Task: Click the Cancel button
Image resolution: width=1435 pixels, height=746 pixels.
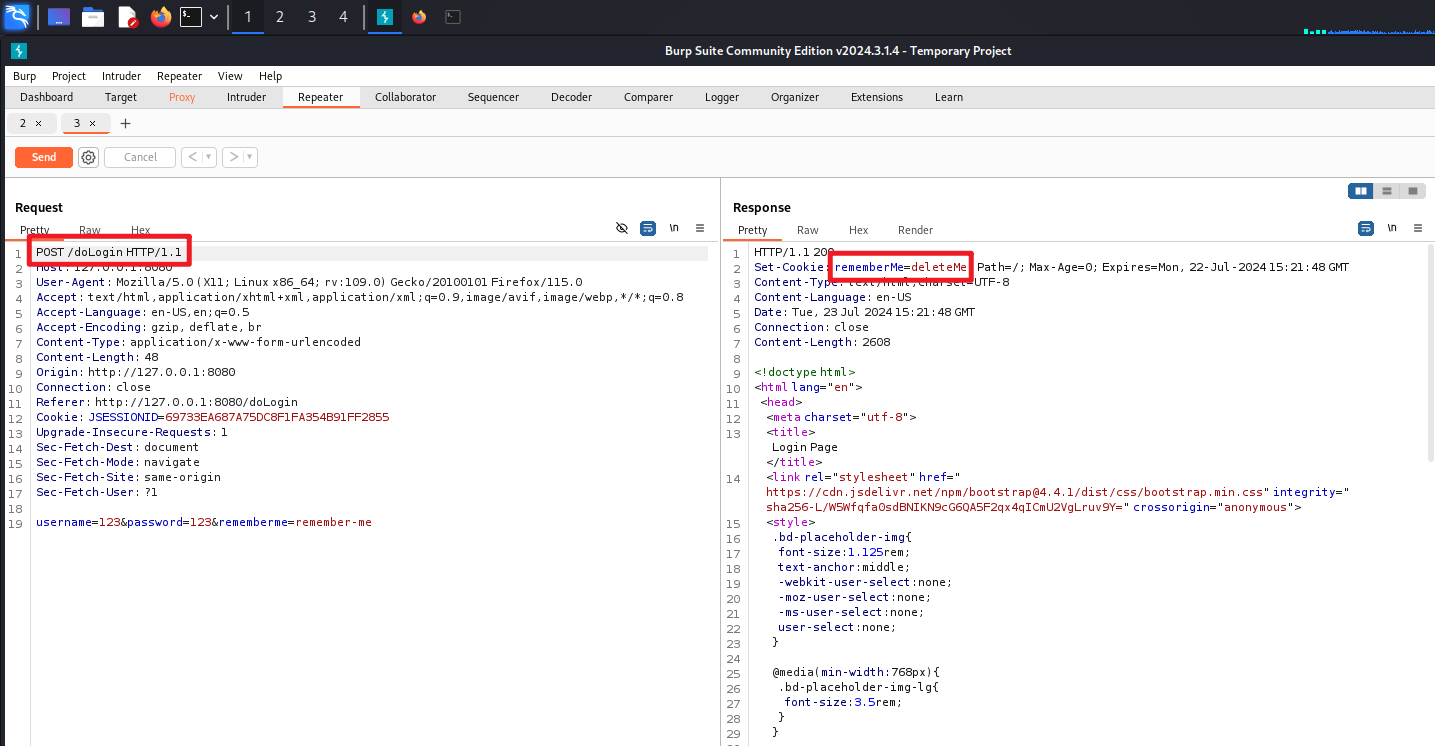Action: pyautogui.click(x=140, y=157)
